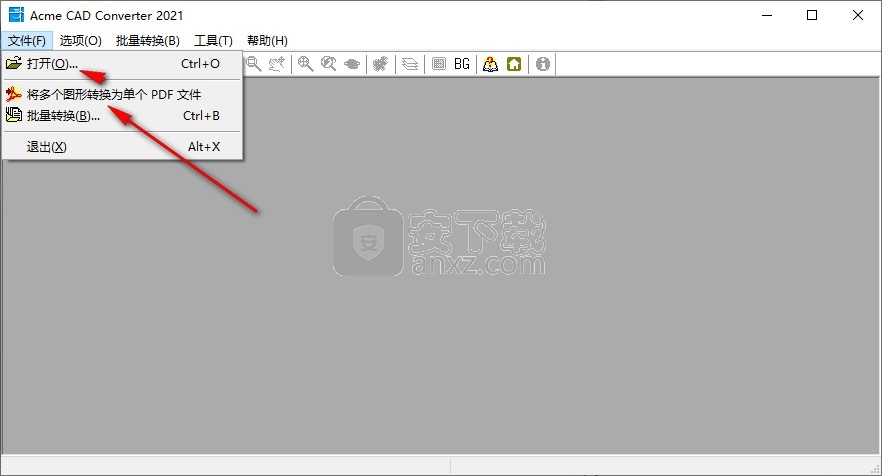Open the 批量转换(B) menu in menu bar
This screenshot has width=882, height=476.
pyautogui.click(x=147, y=41)
